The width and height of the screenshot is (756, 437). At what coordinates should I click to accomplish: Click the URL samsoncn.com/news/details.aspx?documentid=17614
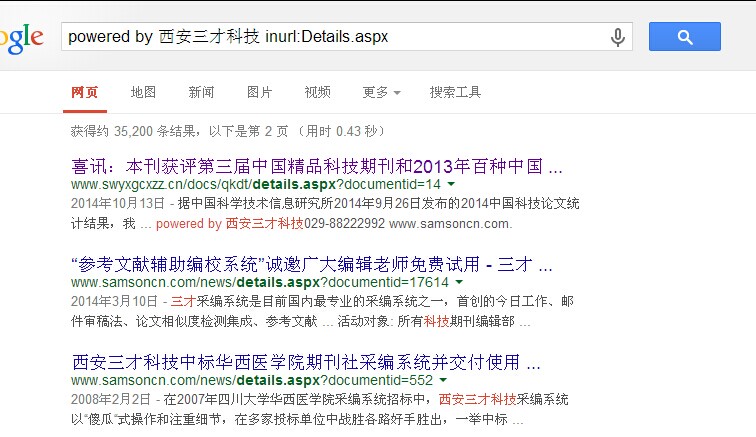coord(259,282)
